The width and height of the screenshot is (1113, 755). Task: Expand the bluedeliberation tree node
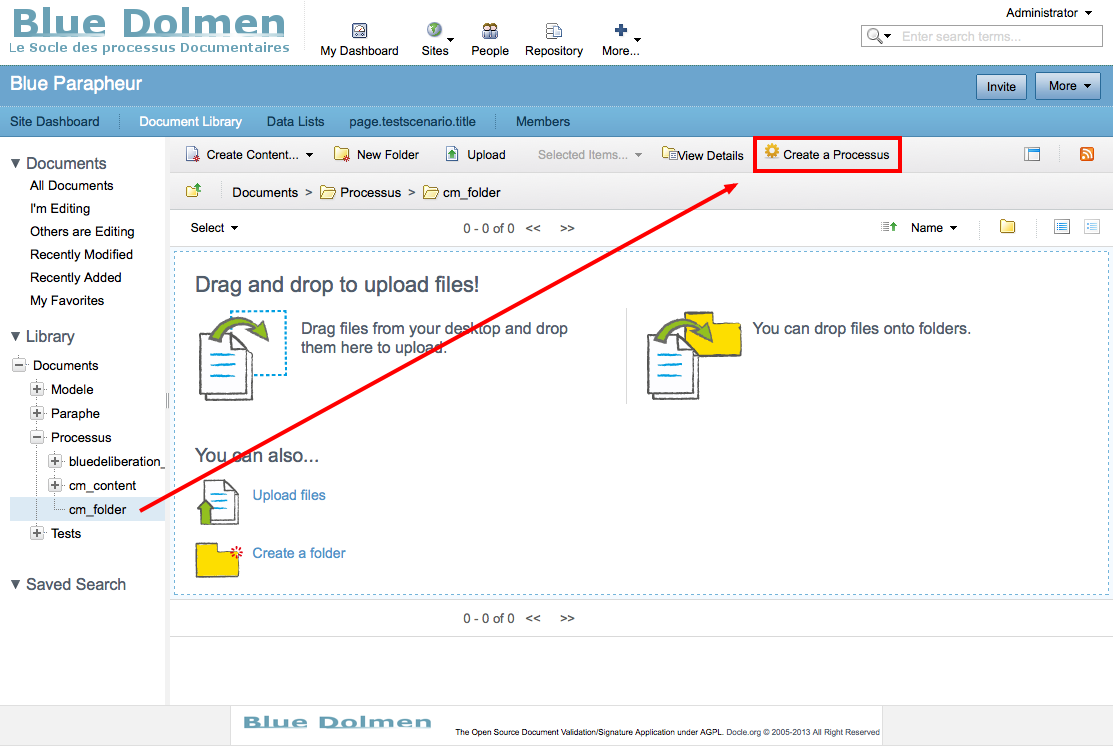coord(55,461)
